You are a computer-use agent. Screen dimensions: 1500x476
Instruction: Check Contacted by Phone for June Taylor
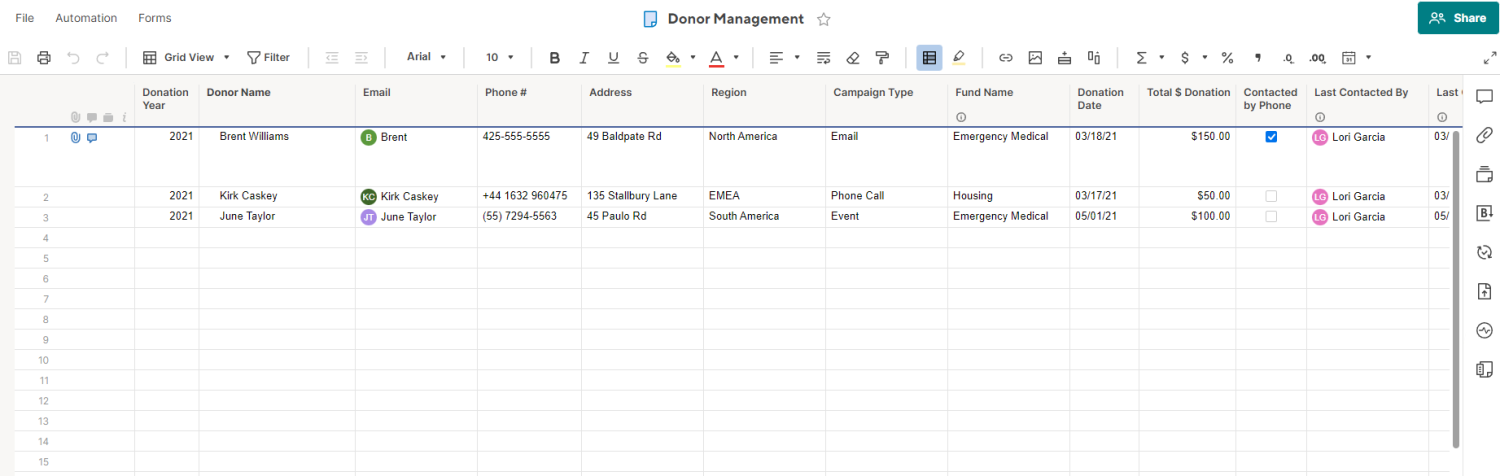pos(1271,216)
